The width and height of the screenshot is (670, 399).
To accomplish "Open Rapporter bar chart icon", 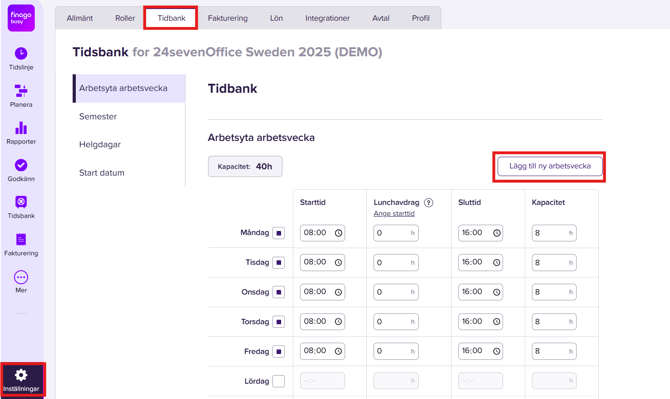I will tap(21, 128).
